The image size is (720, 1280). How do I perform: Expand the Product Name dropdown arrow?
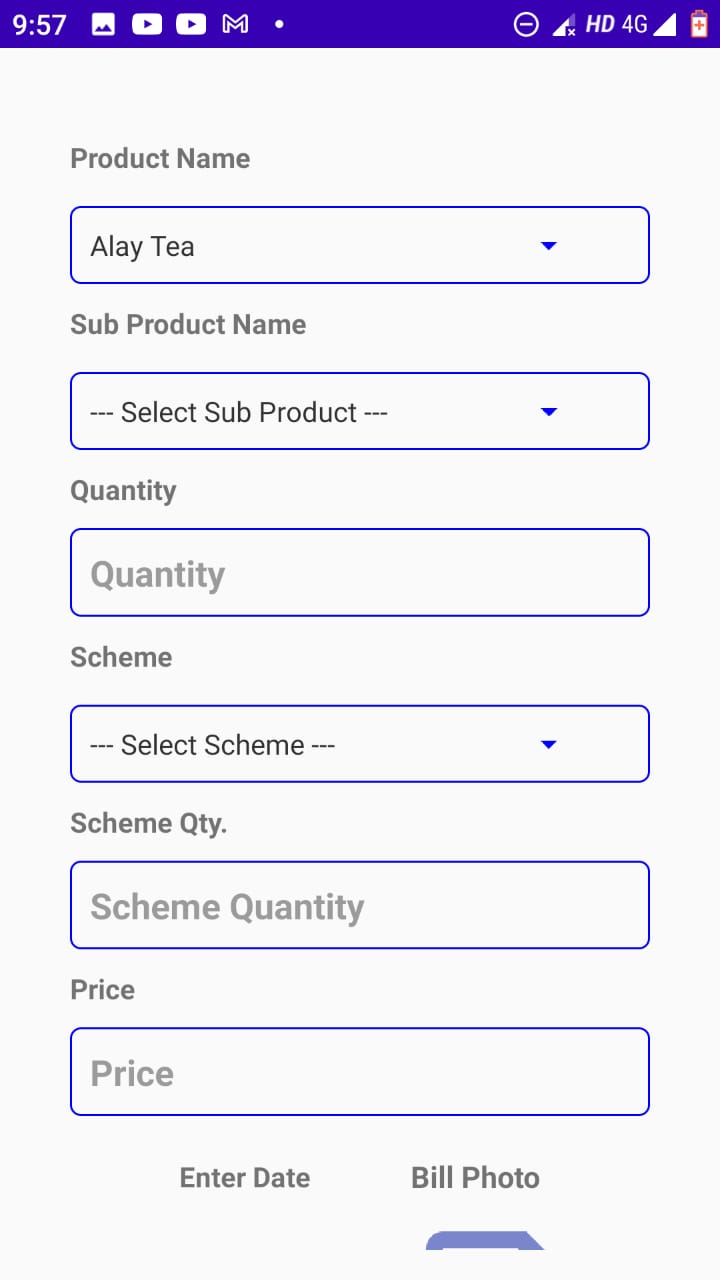(x=548, y=246)
